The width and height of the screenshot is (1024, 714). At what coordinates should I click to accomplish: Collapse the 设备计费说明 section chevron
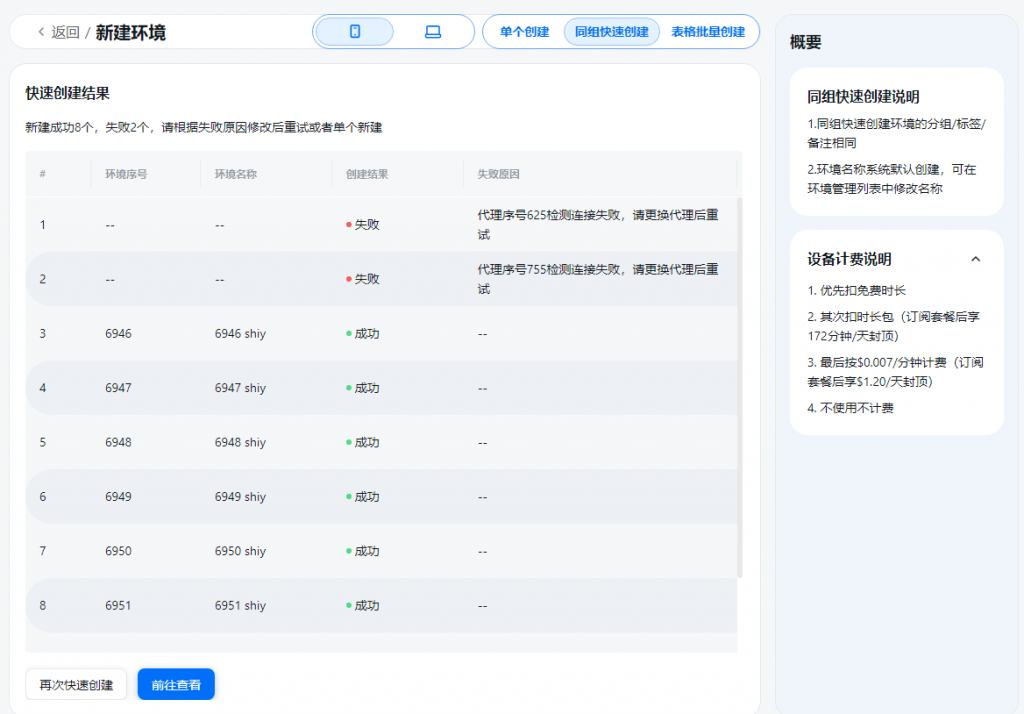click(x=975, y=259)
